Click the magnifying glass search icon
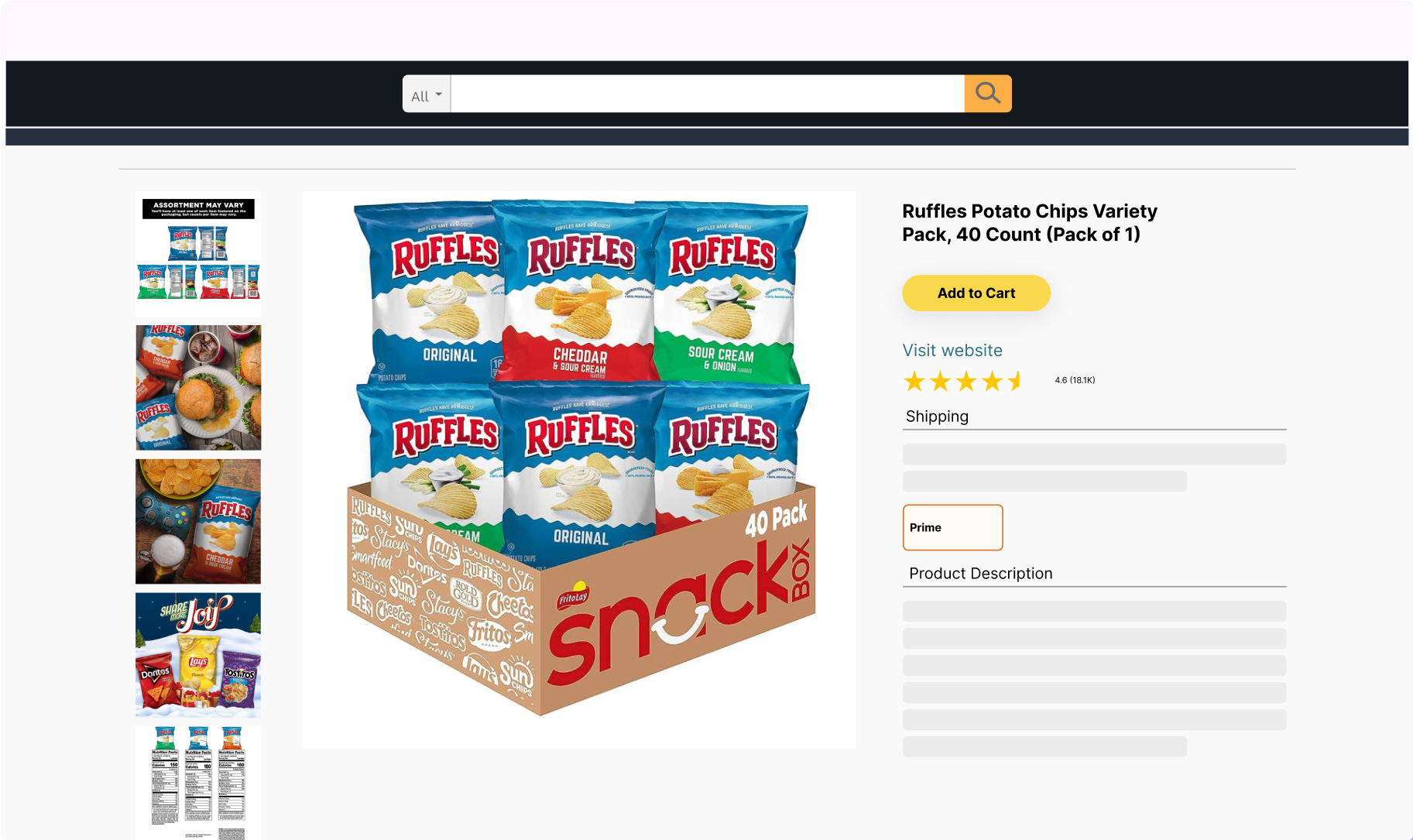 [987, 93]
